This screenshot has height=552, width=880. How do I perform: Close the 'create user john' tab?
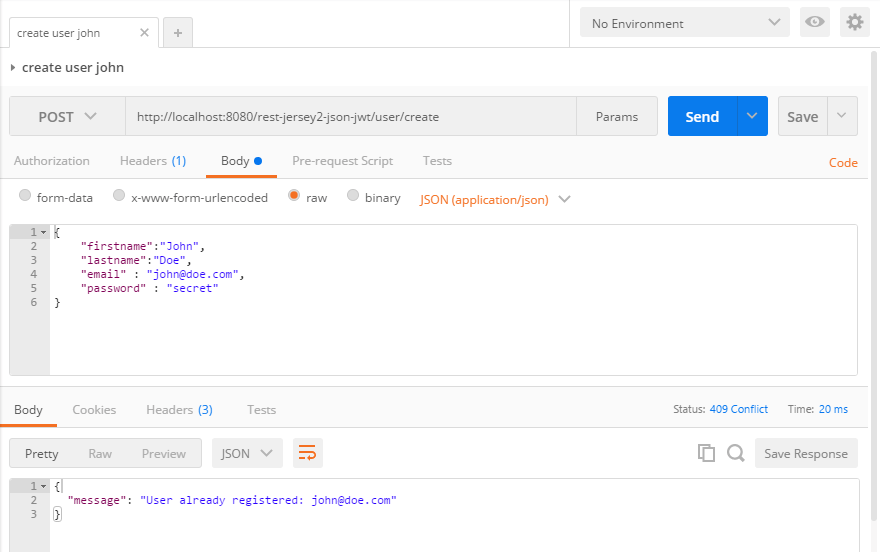point(144,32)
